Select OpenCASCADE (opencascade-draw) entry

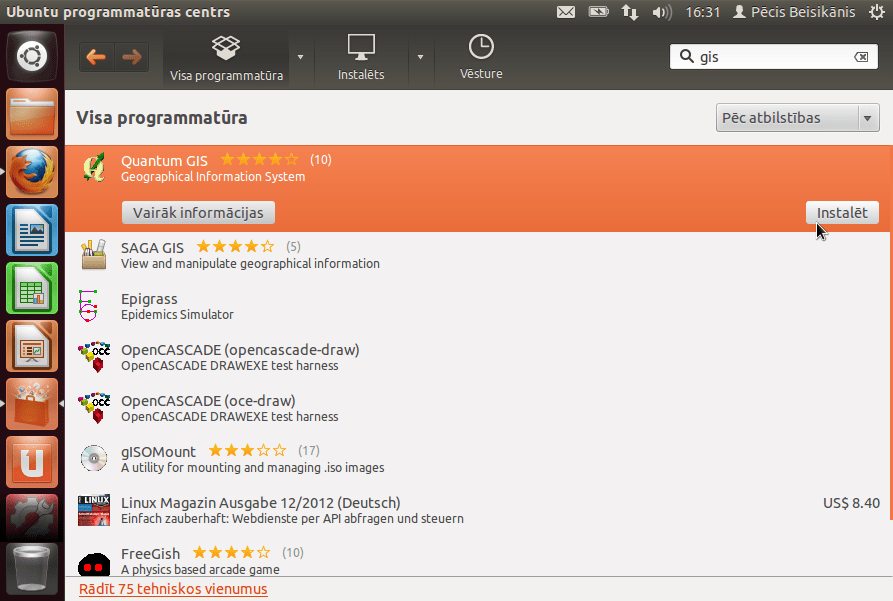point(477,357)
